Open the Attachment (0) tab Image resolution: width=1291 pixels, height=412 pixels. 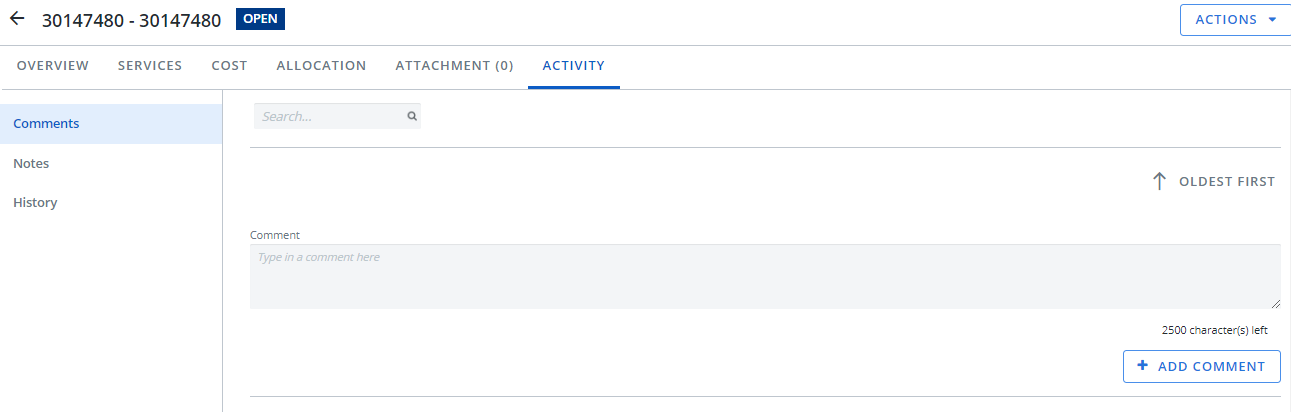click(454, 66)
